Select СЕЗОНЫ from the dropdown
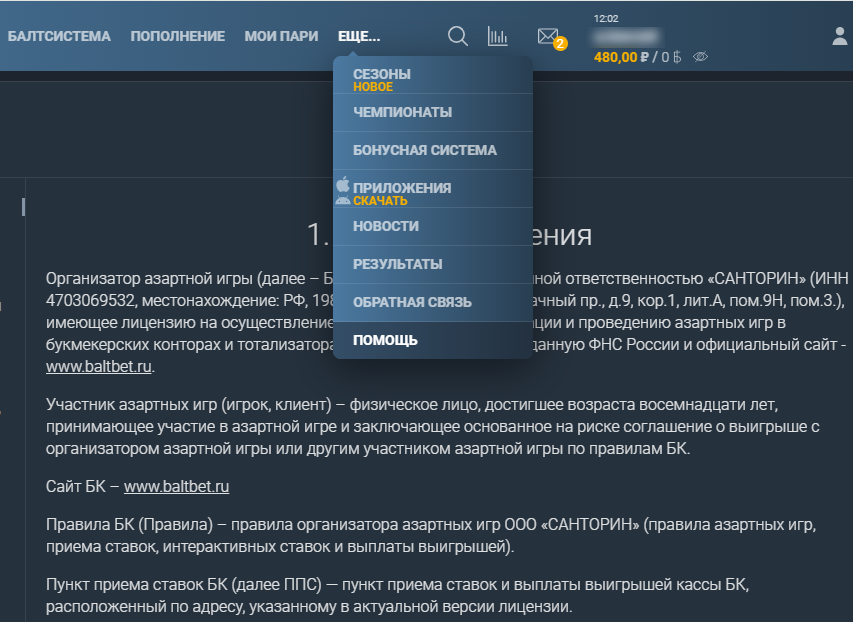 (433, 75)
